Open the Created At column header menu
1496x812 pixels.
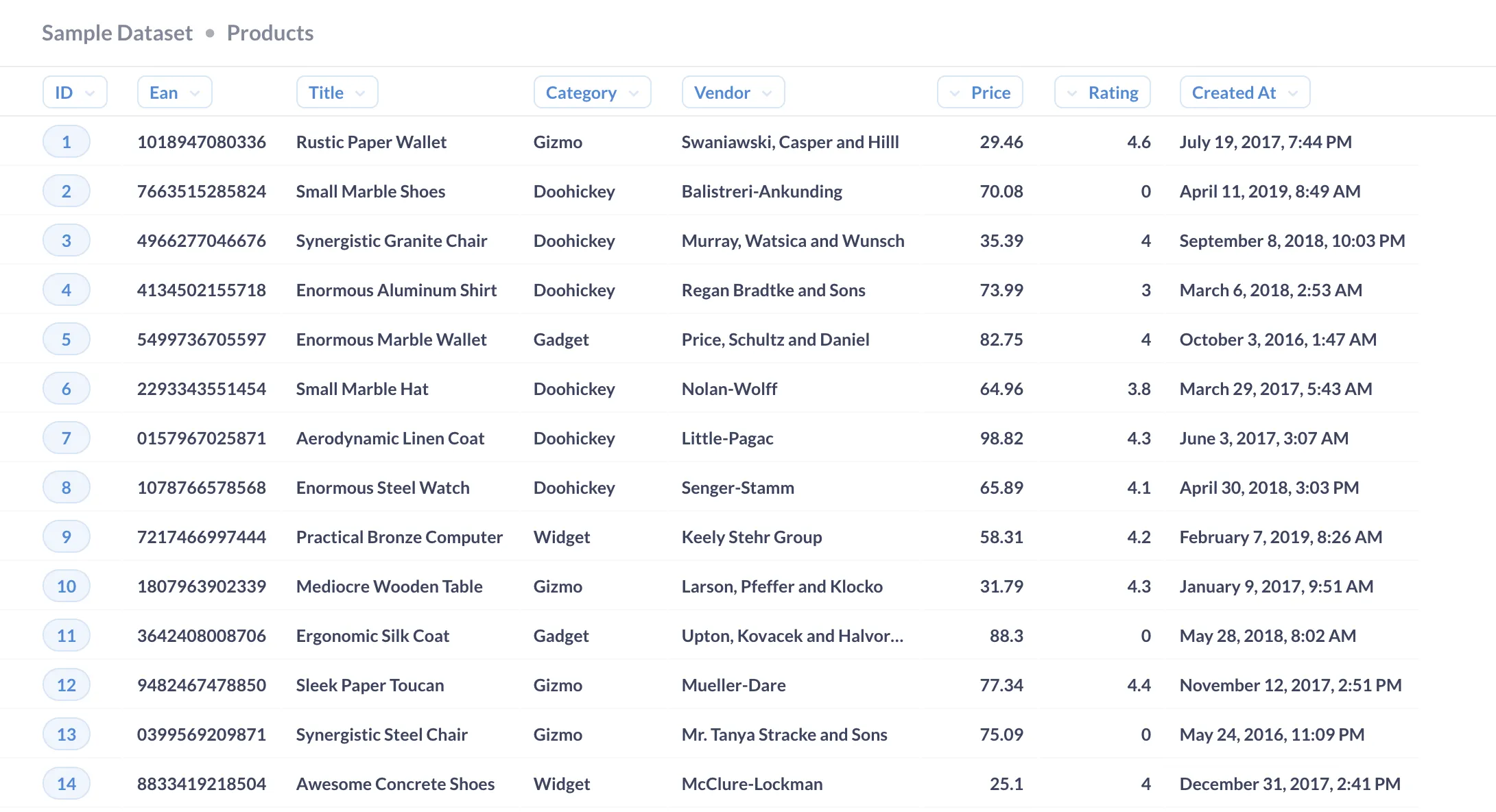1245,93
